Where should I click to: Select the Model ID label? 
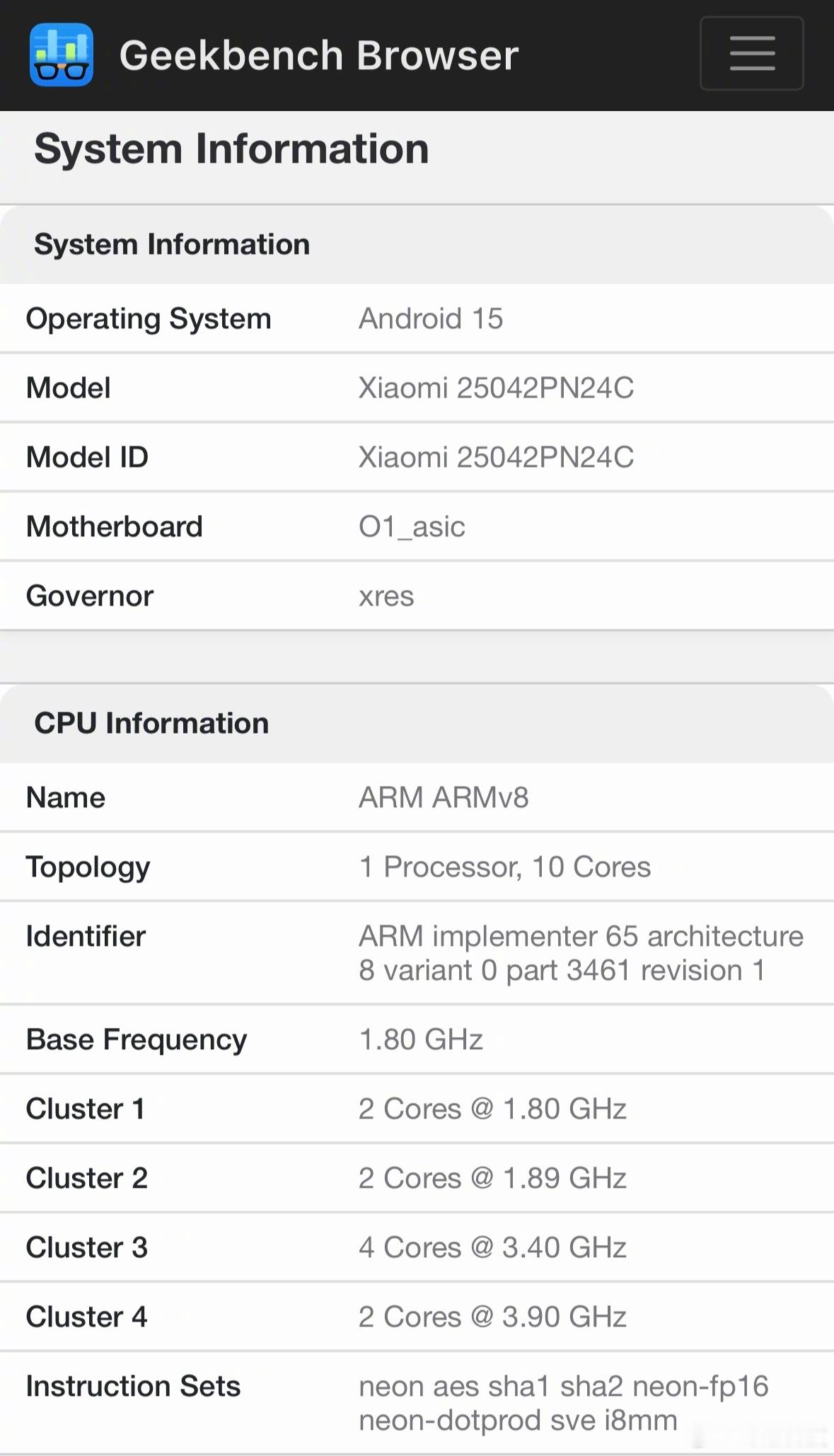[x=87, y=457]
